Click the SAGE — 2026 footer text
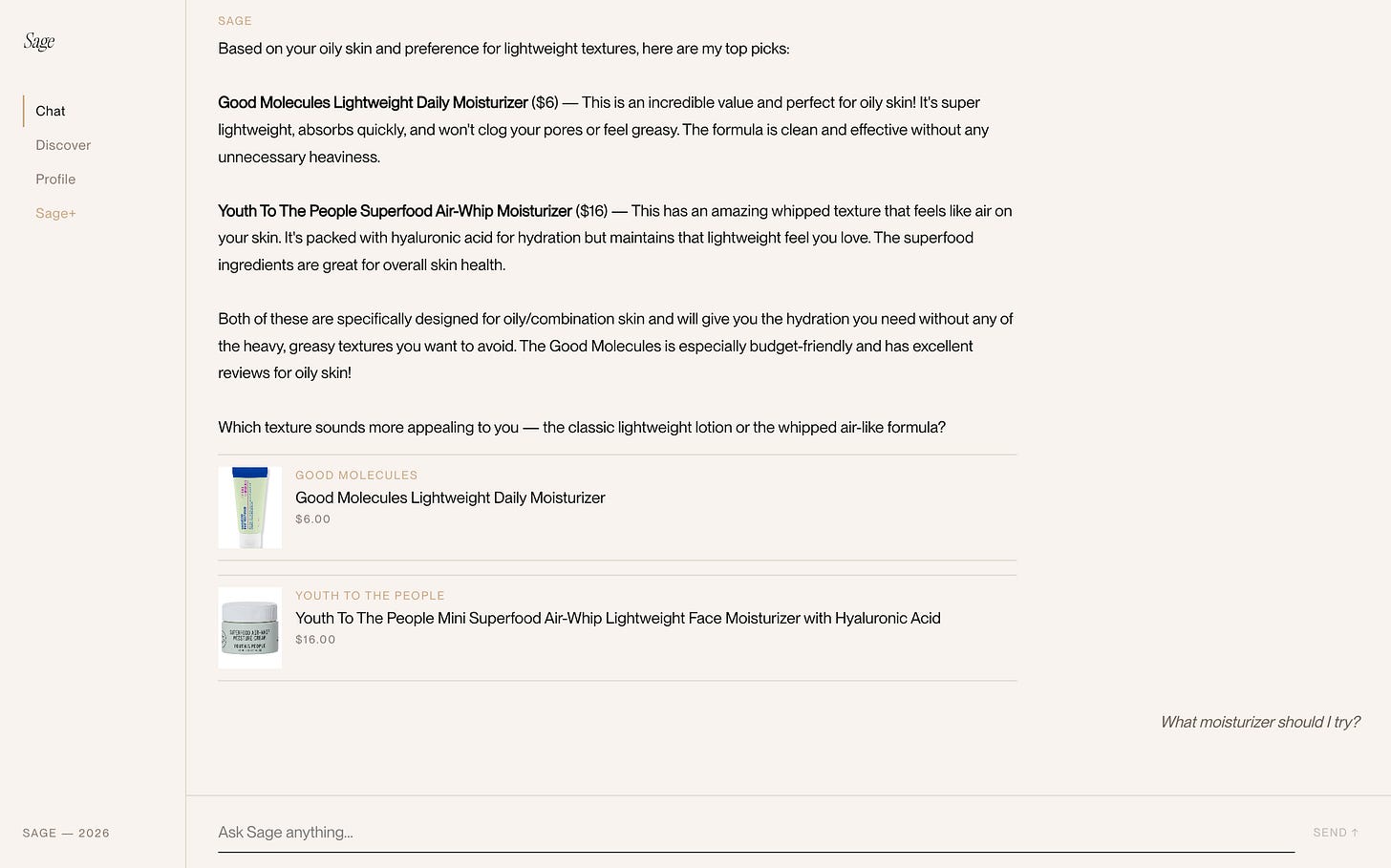This screenshot has width=1391, height=868. coord(65,833)
